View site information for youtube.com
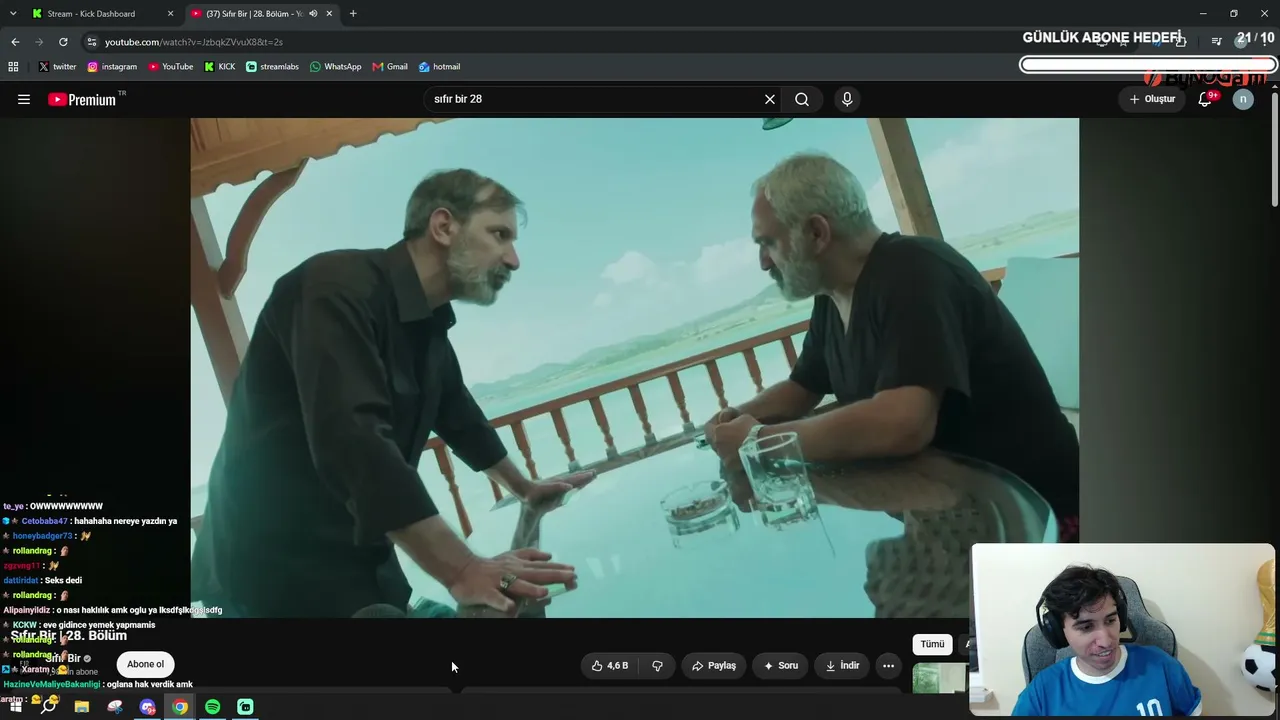 click(x=91, y=42)
